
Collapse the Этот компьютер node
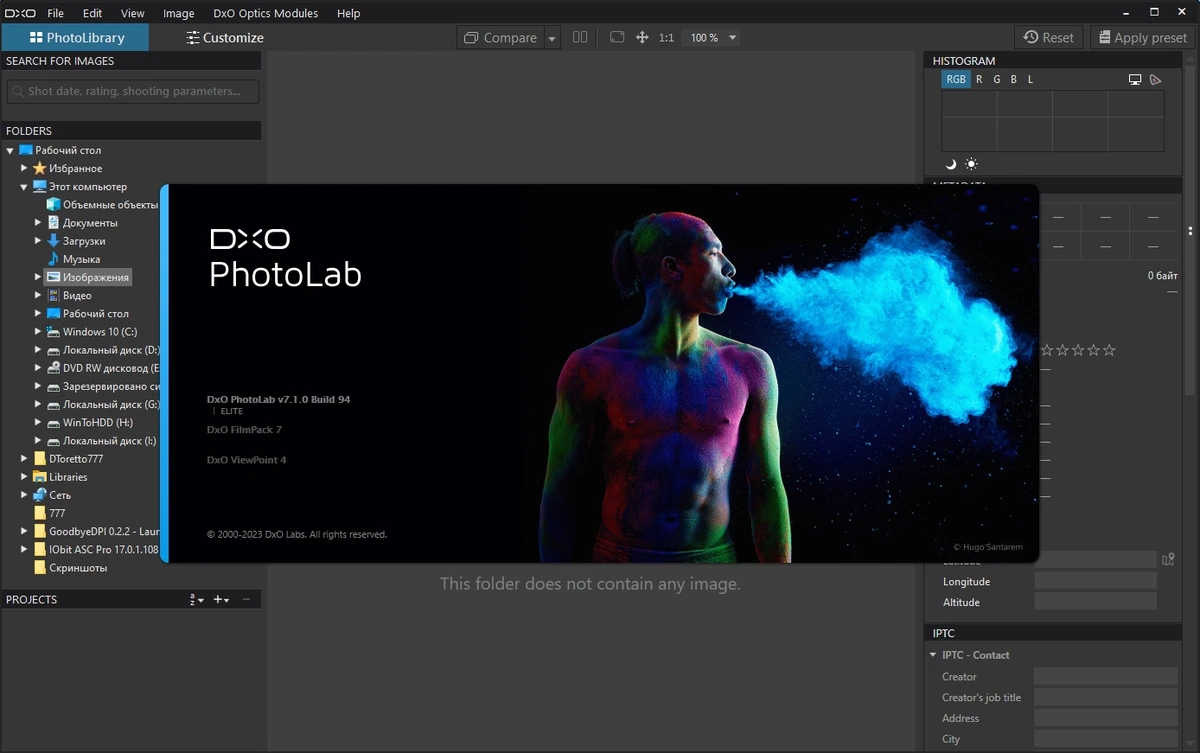point(24,187)
